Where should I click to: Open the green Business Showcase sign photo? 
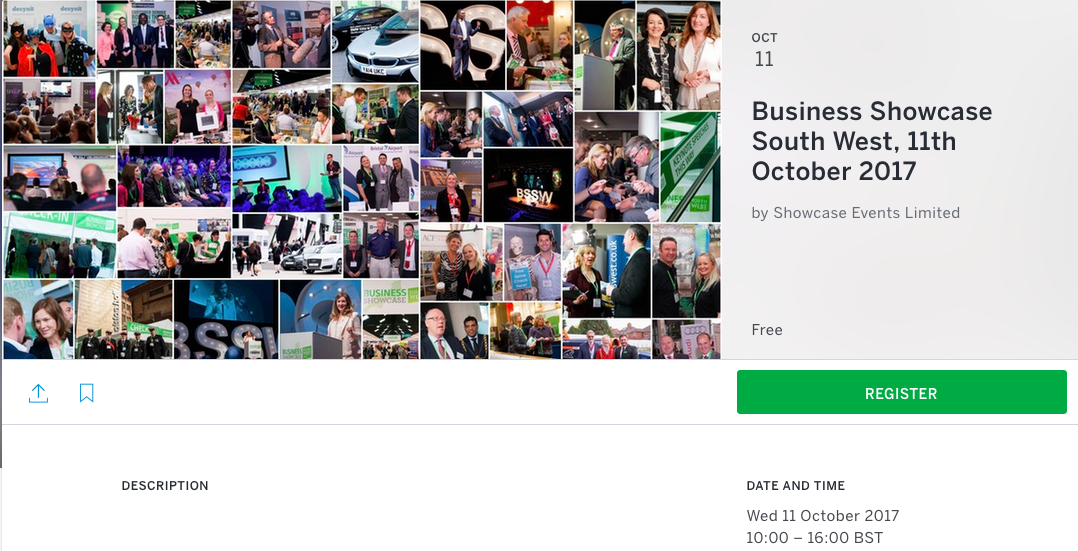[390, 319]
